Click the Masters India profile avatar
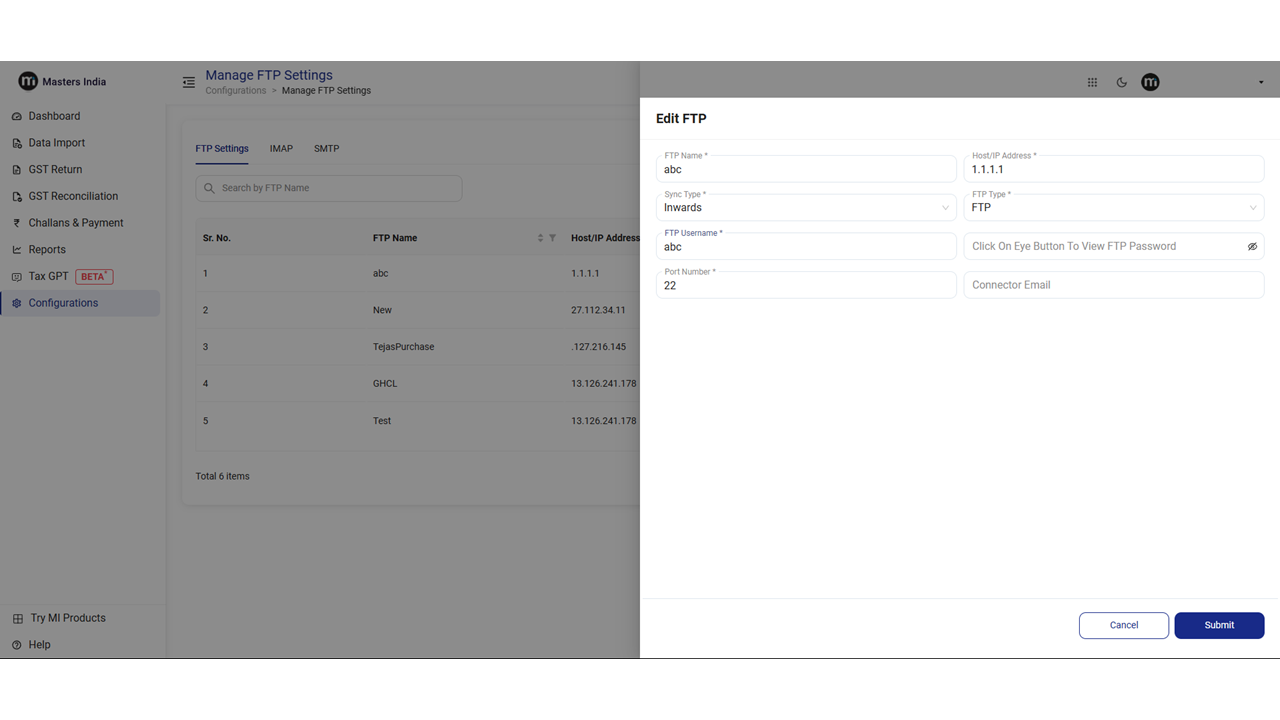 coord(1150,82)
